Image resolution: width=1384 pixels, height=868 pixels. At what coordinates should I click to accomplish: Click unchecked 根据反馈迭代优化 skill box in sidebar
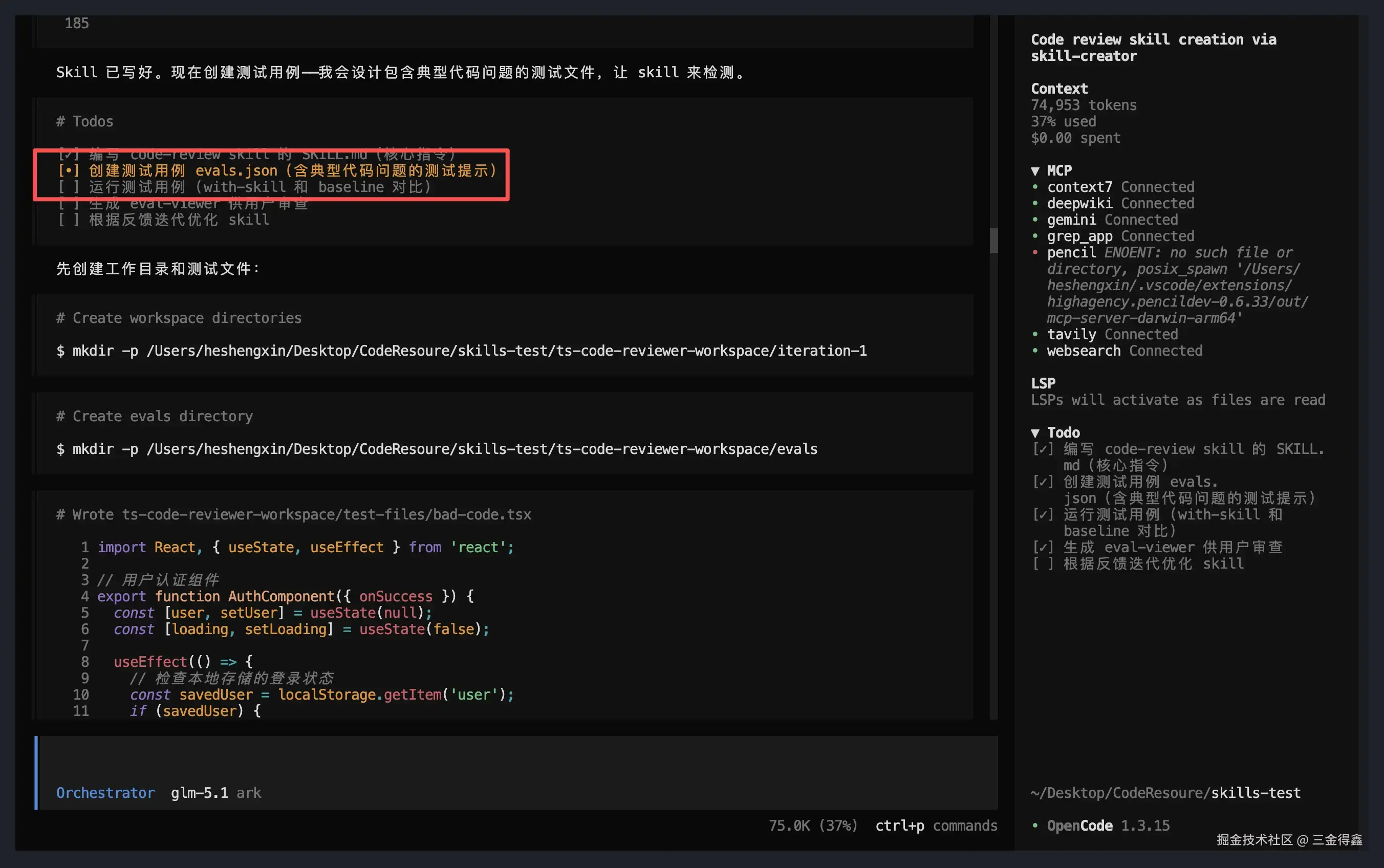click(x=1043, y=564)
